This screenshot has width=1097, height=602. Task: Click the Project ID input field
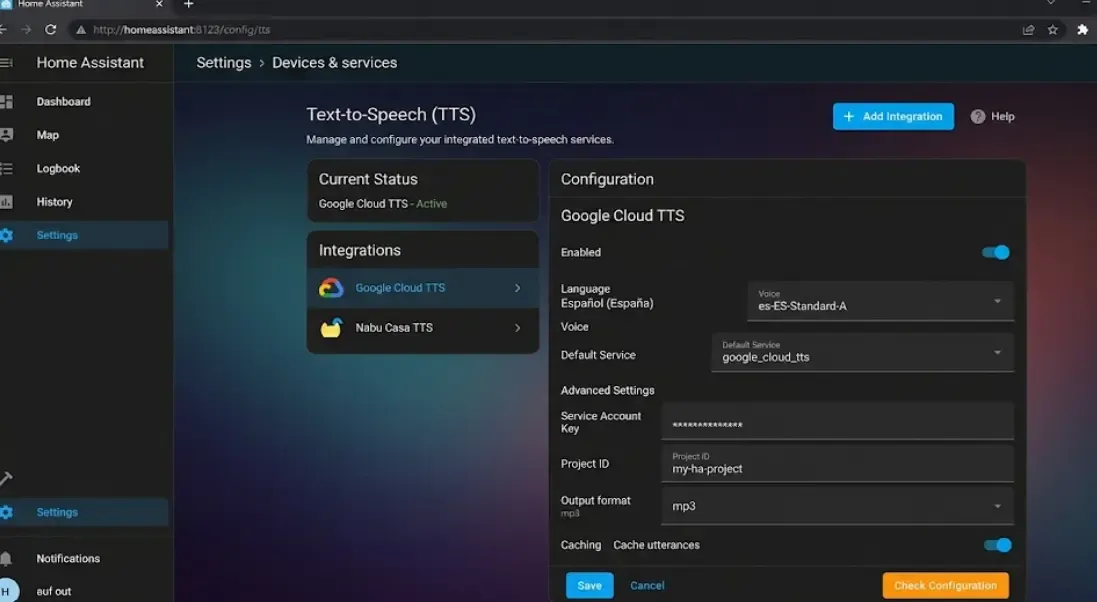point(840,463)
